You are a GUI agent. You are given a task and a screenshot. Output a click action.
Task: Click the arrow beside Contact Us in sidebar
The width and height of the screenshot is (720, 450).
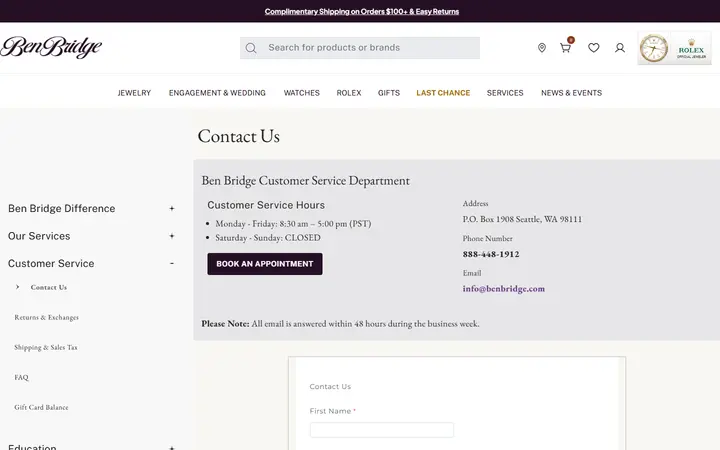[x=17, y=287]
